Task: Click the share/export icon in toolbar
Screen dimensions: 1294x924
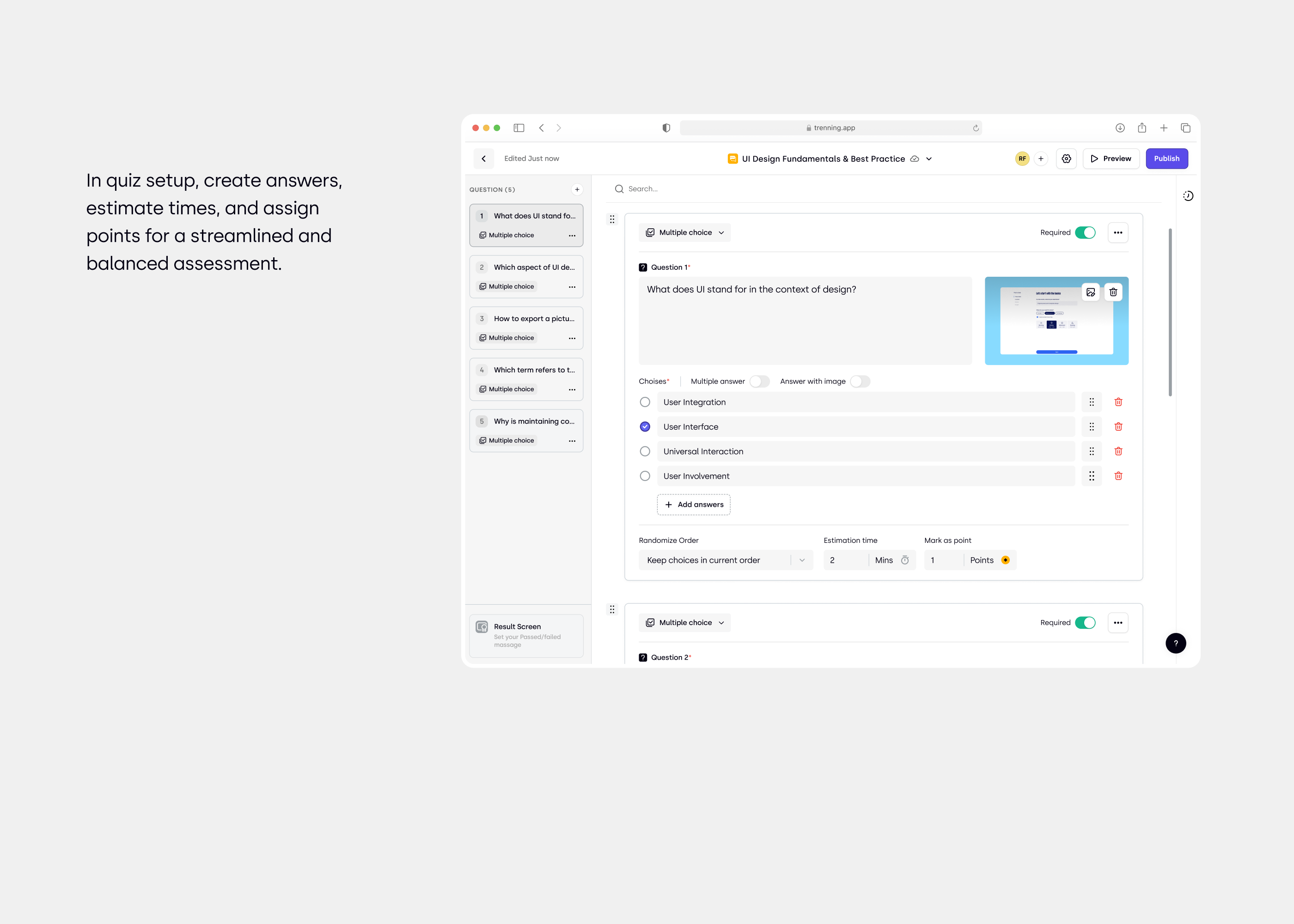Action: 1142,127
